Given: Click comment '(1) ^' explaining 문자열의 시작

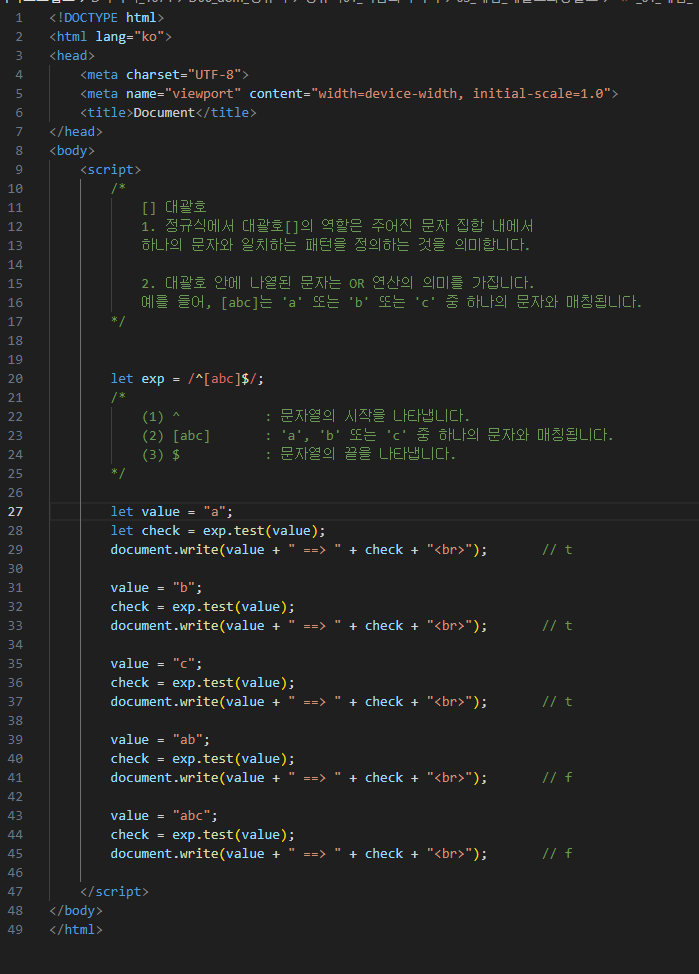Looking at the screenshot, I should (306, 416).
